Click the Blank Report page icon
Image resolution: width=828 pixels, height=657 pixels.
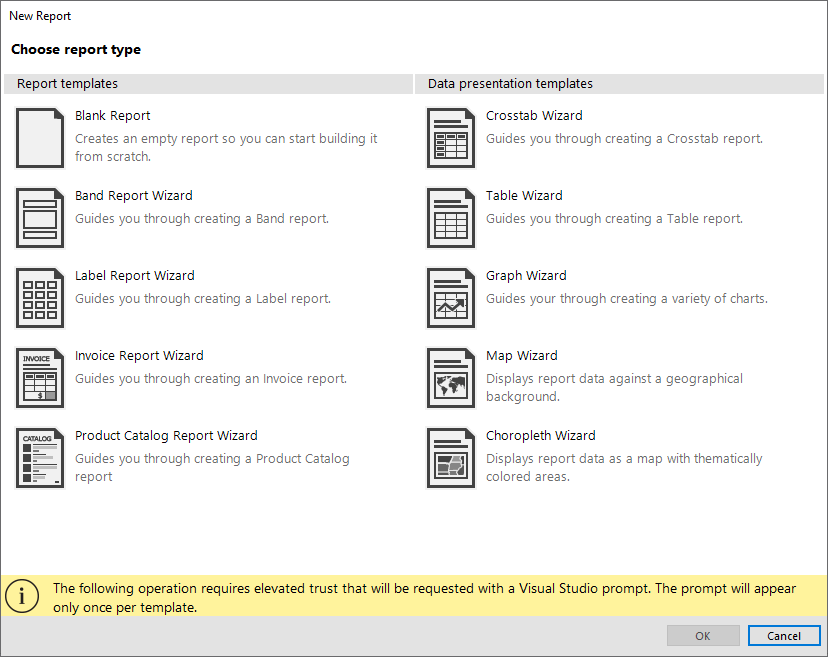40,138
